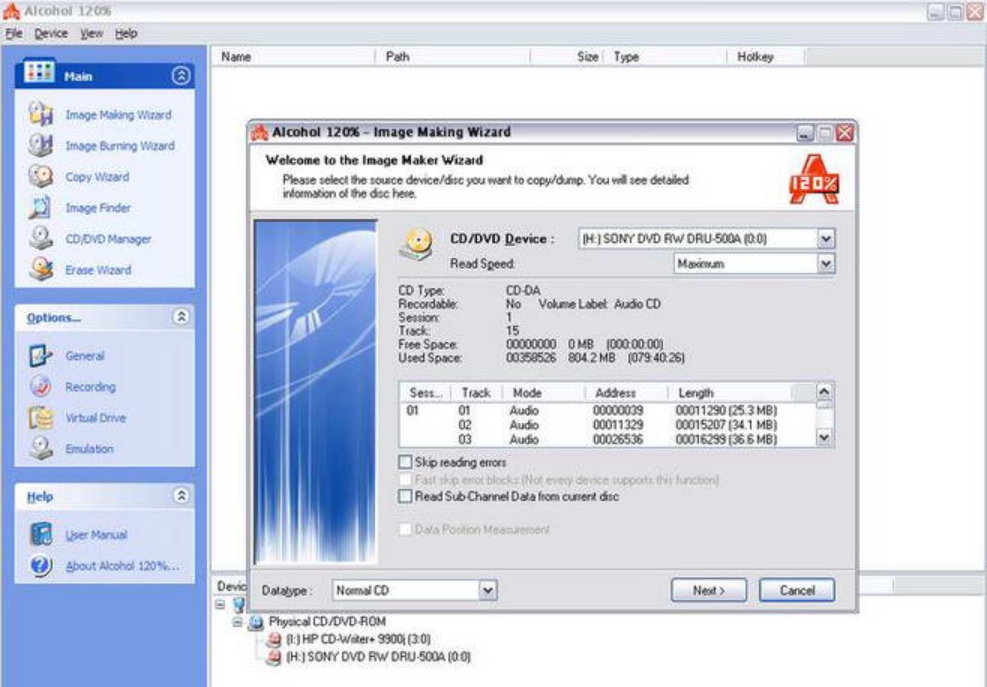Collapse the Physical CD/DVD-ROM tree node
987x687 pixels.
click(237, 622)
